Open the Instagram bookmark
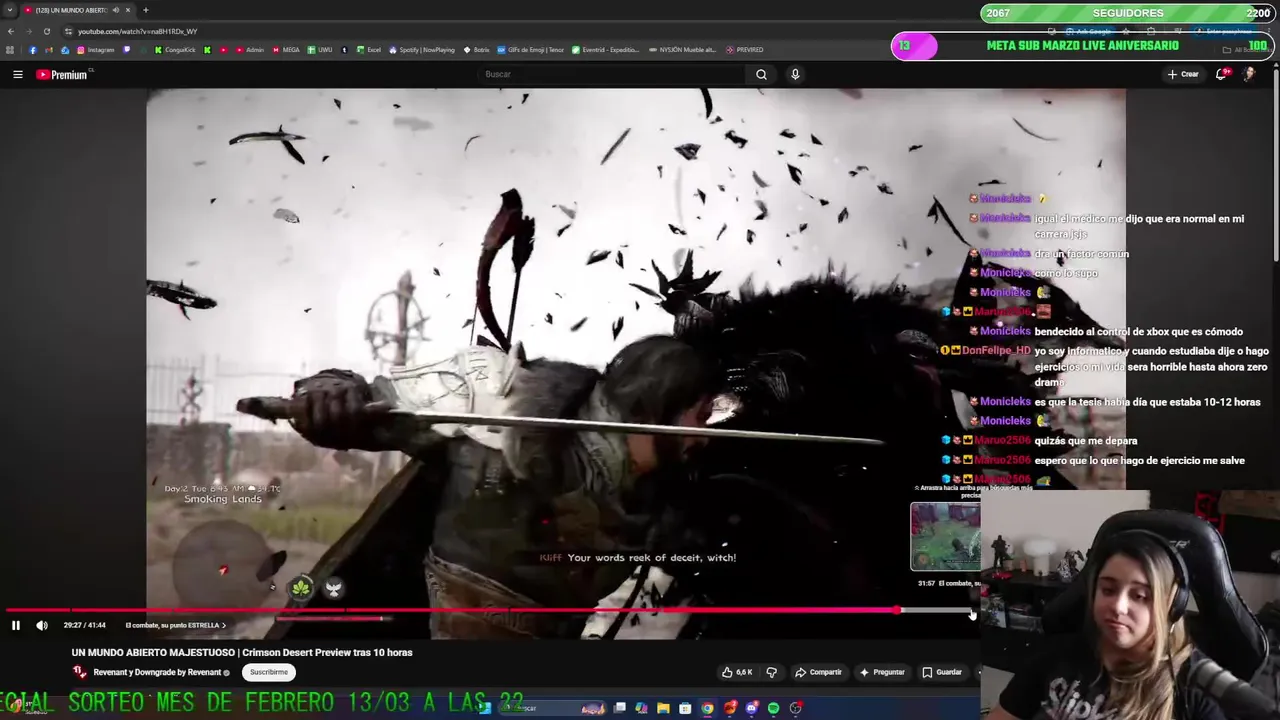 pos(96,50)
